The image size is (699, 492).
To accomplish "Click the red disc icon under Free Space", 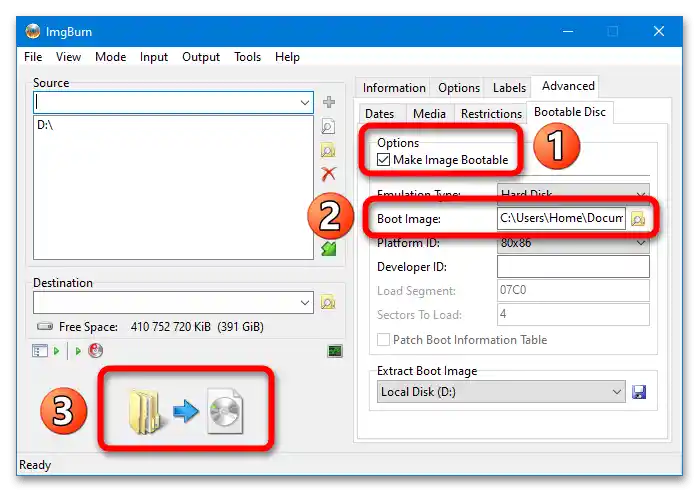I will pyautogui.click(x=95, y=351).
